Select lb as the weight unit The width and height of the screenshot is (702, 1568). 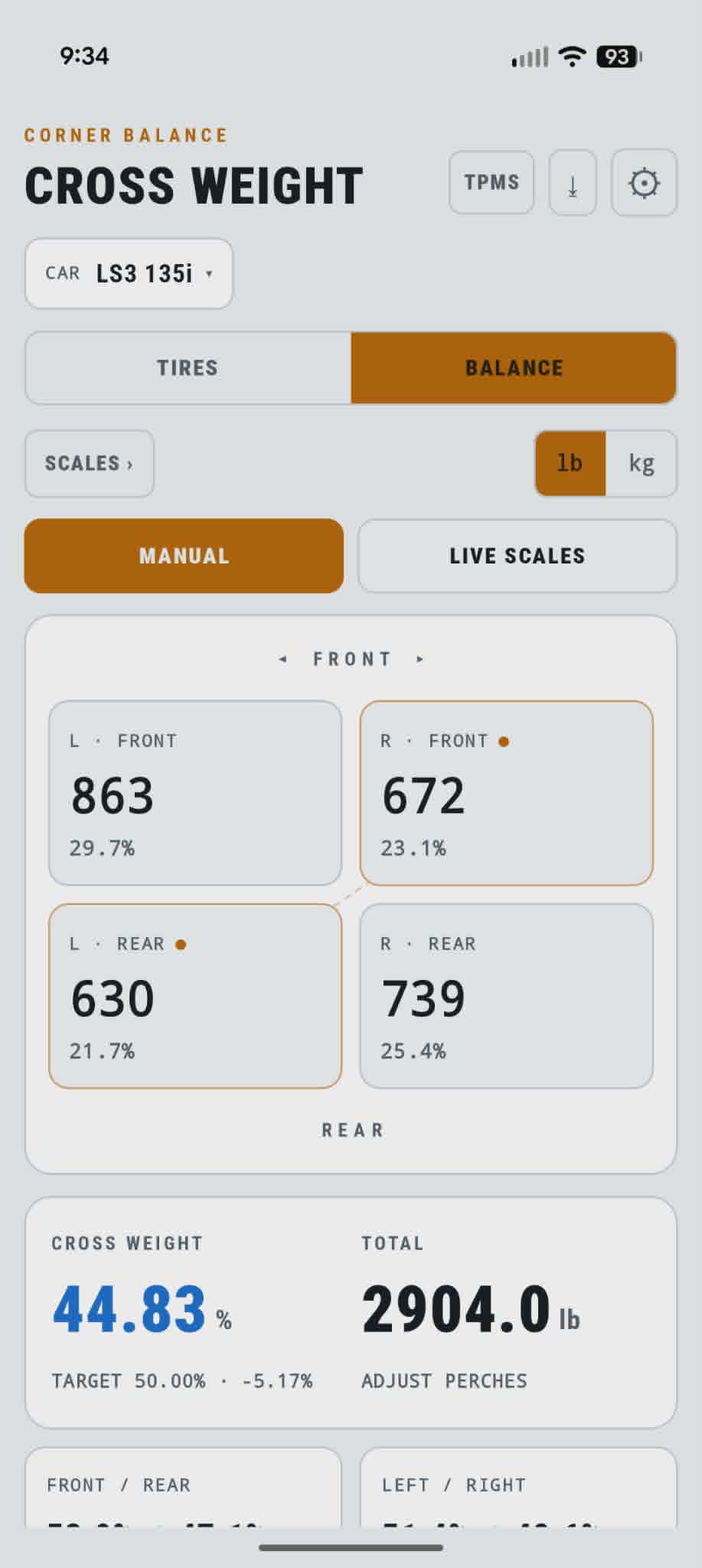coord(570,463)
